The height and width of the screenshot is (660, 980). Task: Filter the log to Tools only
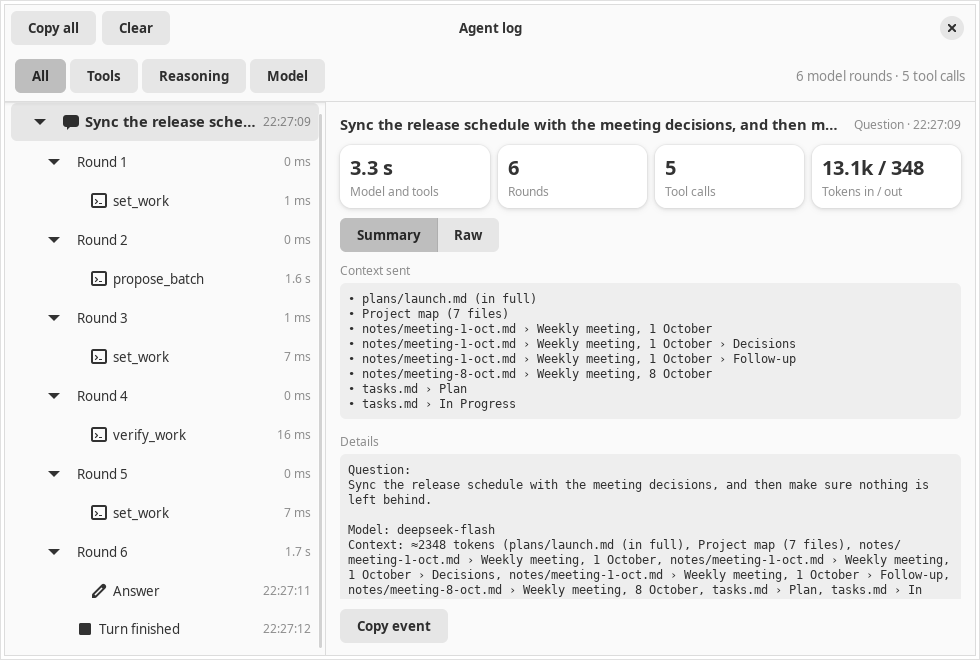(x=103, y=76)
